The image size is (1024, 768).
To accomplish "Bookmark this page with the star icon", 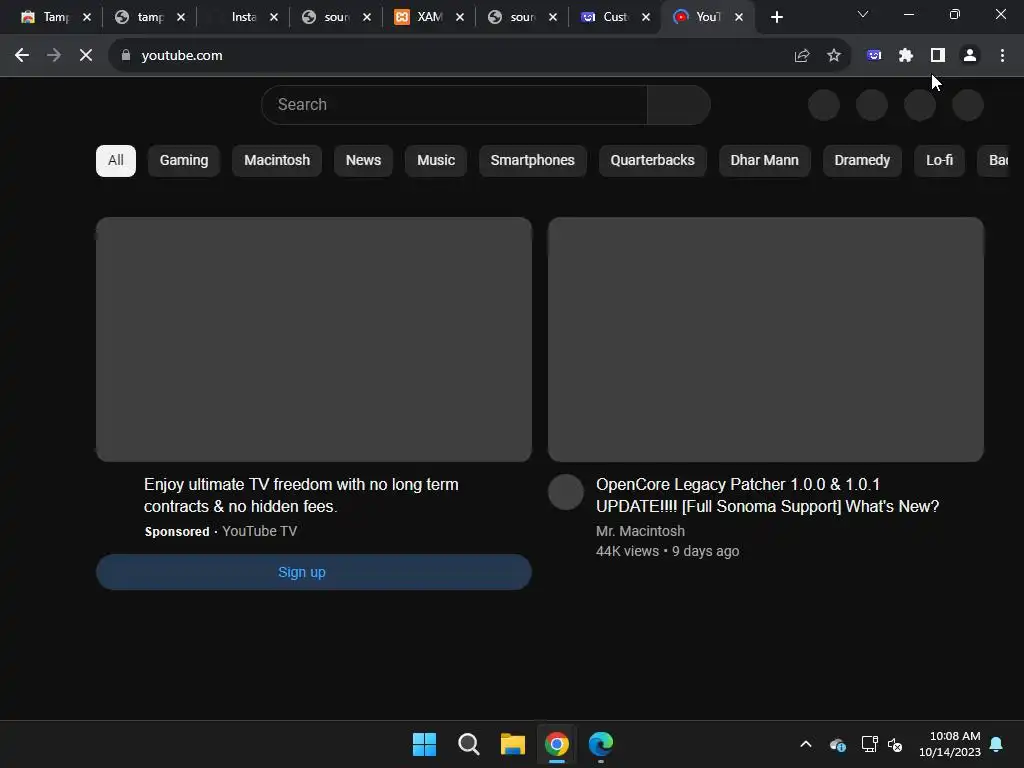I will (834, 56).
